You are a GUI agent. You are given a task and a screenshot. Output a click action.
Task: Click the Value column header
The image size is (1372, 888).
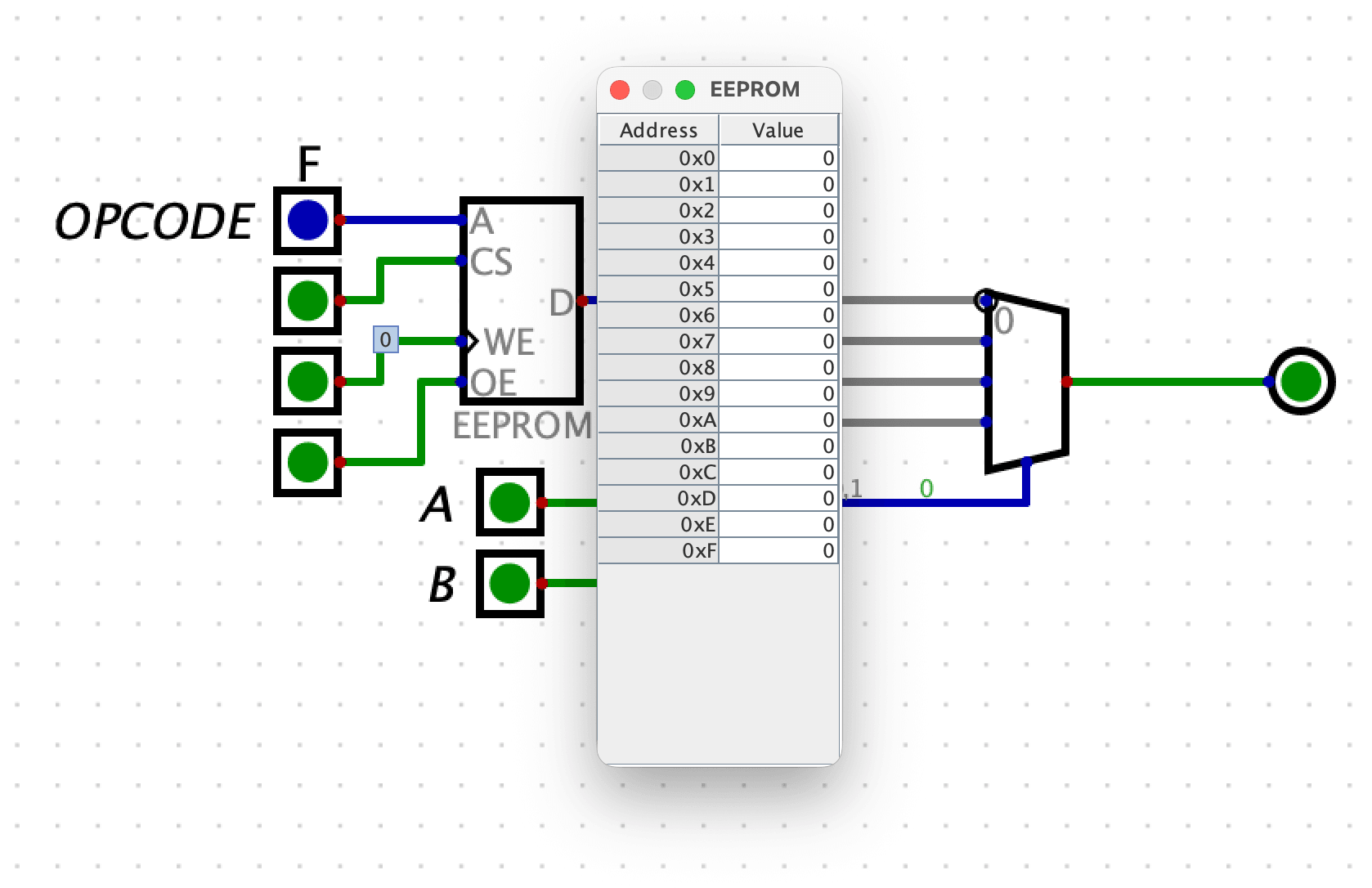click(778, 130)
